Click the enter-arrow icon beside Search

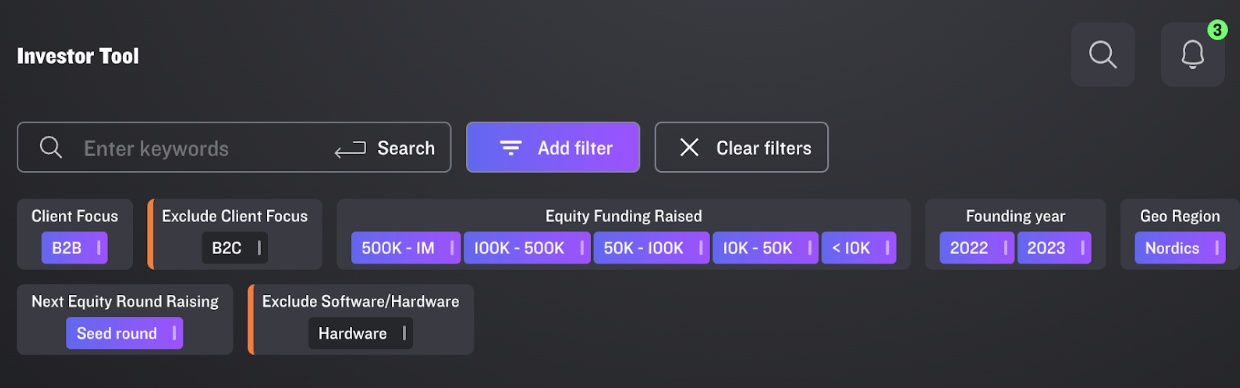(x=350, y=149)
